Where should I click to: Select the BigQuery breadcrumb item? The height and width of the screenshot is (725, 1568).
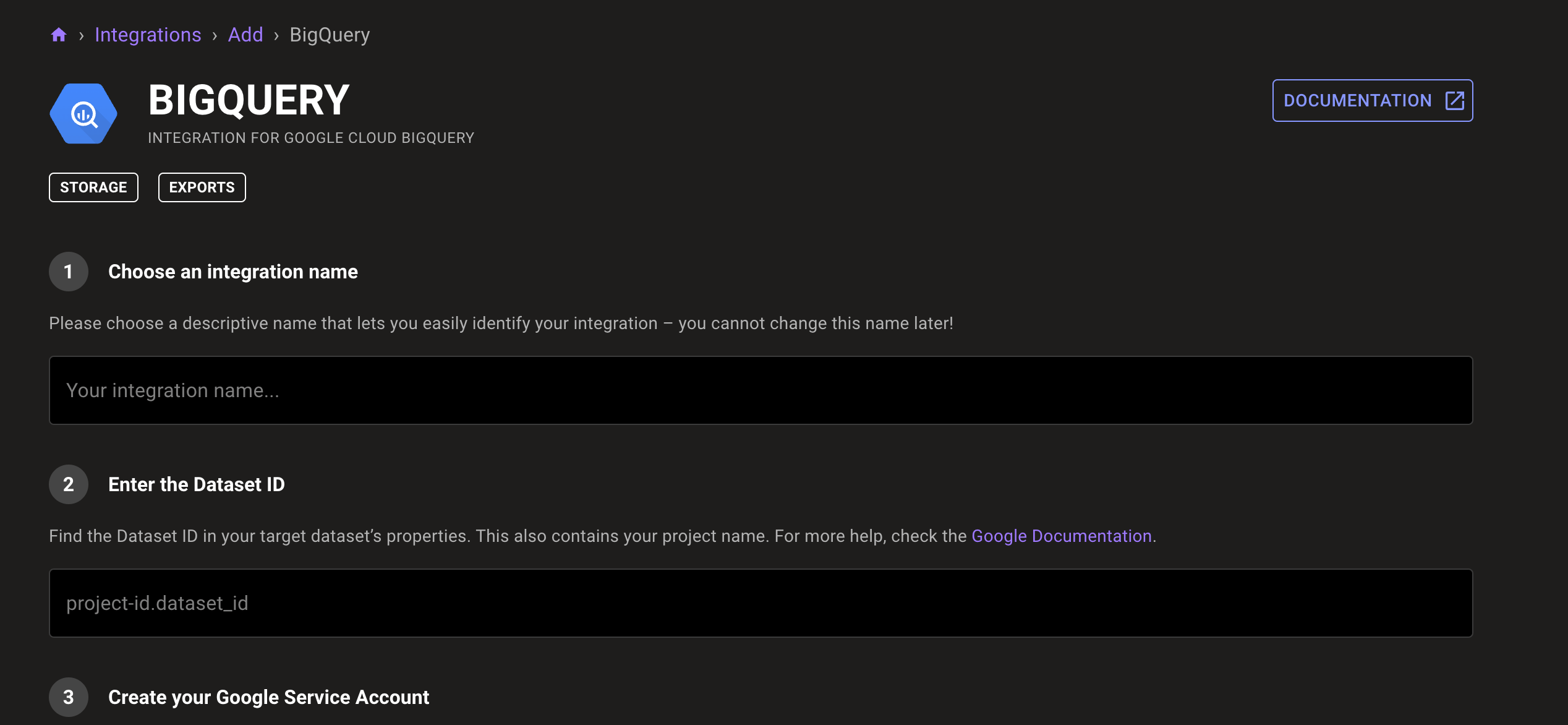[x=330, y=35]
